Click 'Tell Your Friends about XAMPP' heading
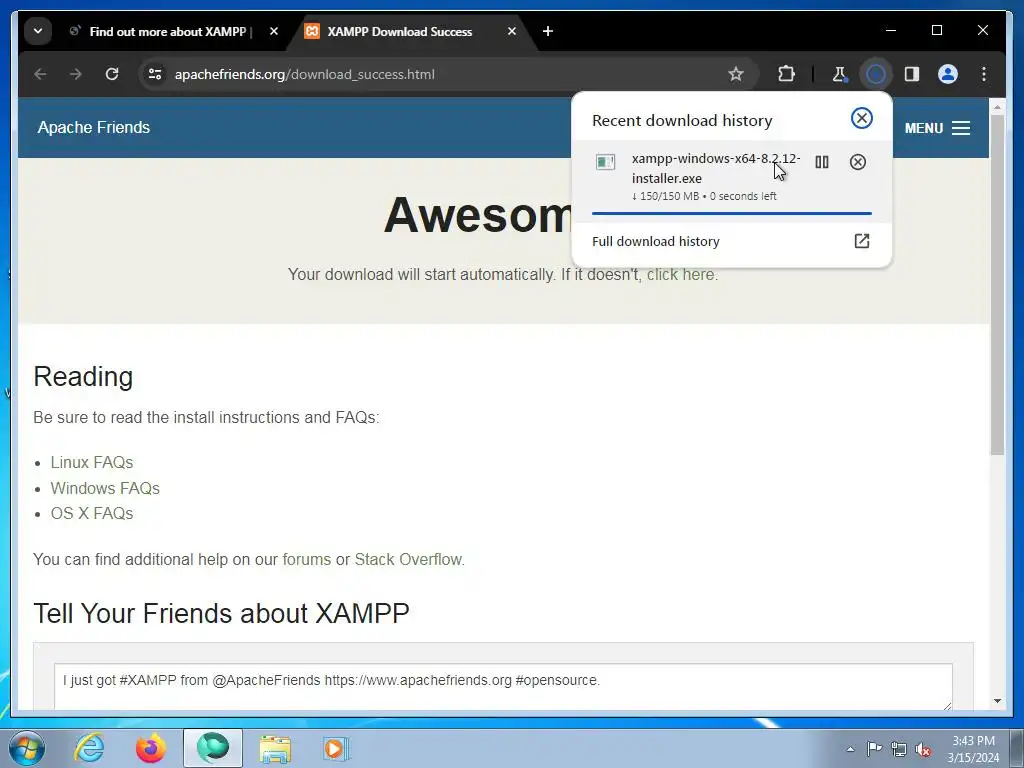Image resolution: width=1024 pixels, height=768 pixels. click(x=221, y=614)
